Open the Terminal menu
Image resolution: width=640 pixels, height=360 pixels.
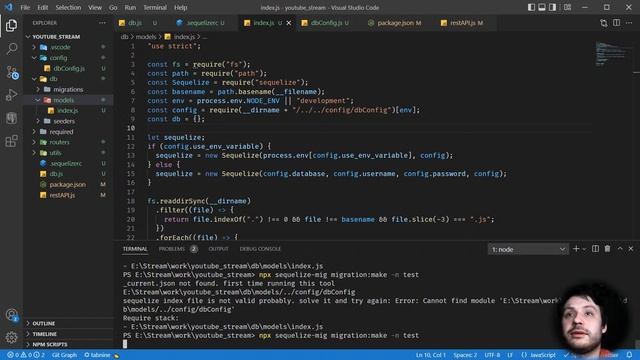pyautogui.click(x=155, y=7)
